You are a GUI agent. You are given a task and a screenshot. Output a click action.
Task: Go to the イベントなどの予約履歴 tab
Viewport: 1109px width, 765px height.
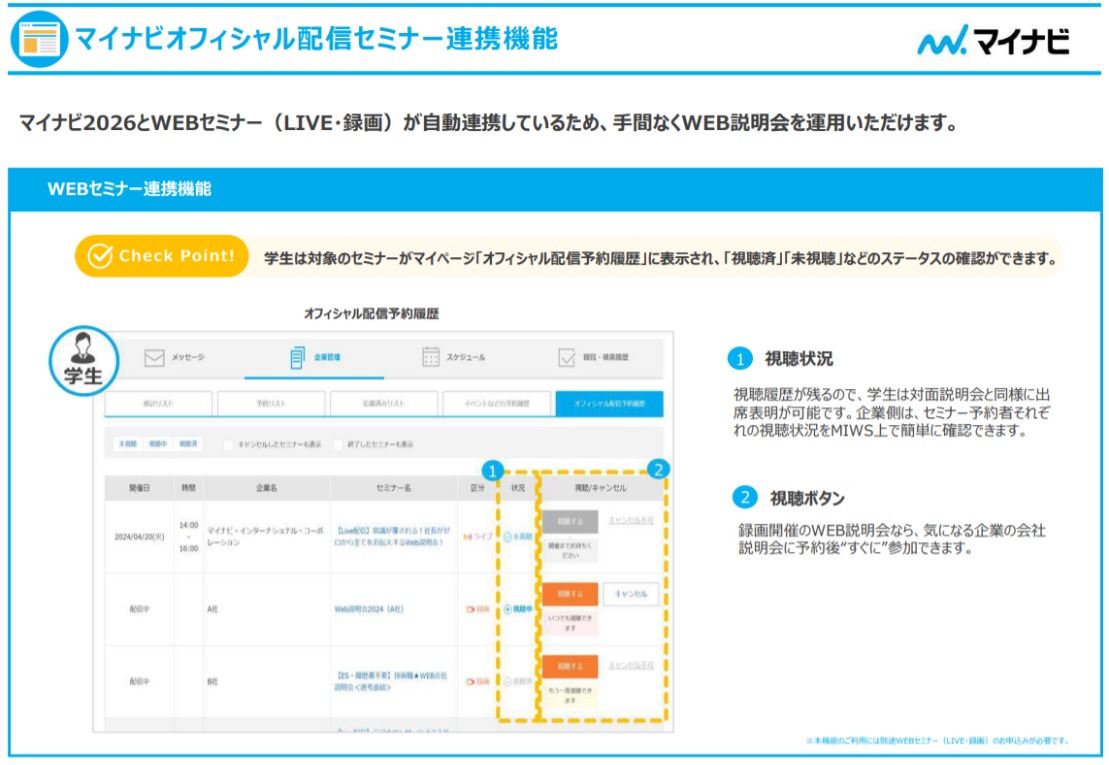[x=497, y=404]
